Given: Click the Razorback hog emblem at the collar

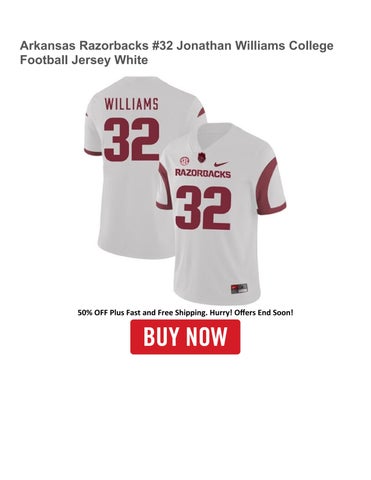Looking at the screenshot, I should click(201, 157).
